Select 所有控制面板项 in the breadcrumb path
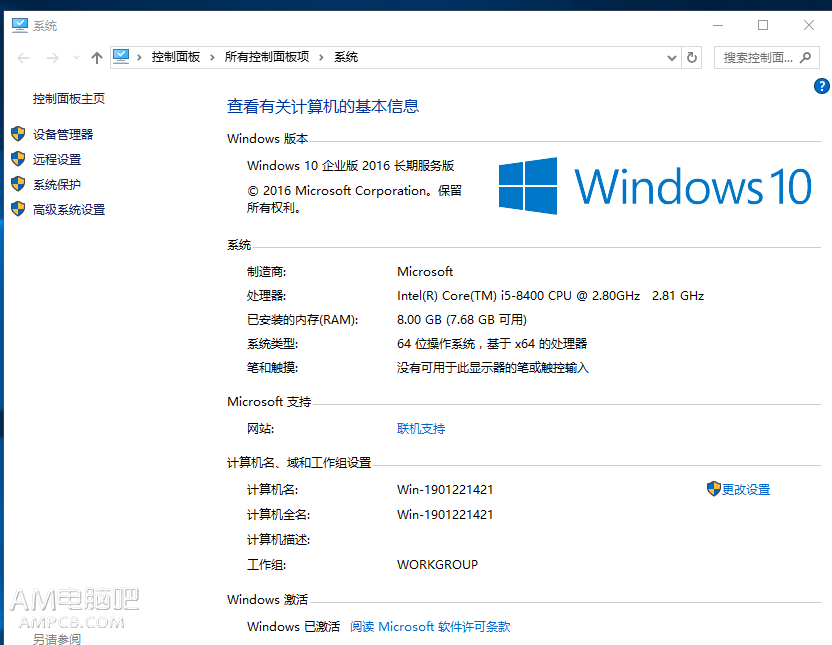The height and width of the screenshot is (645, 832). (266, 57)
